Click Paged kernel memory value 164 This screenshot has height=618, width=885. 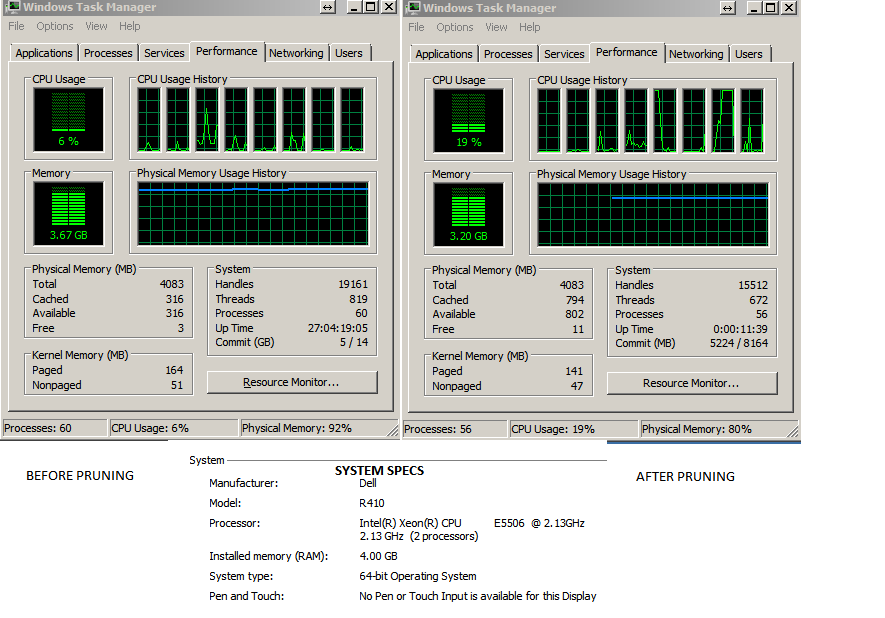pos(174,370)
